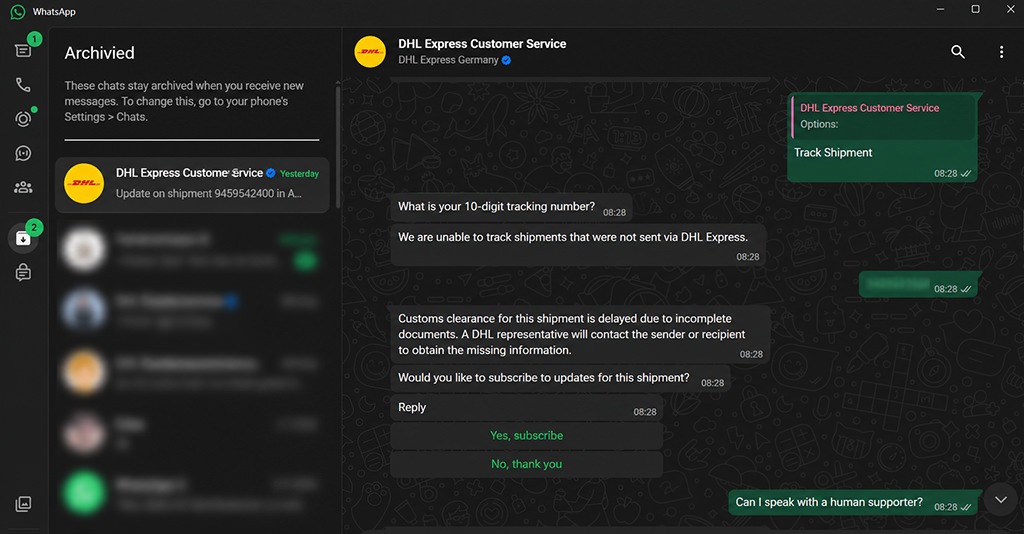Open the Channels icon in sidebar
The image size is (1024, 534).
pos(23,153)
